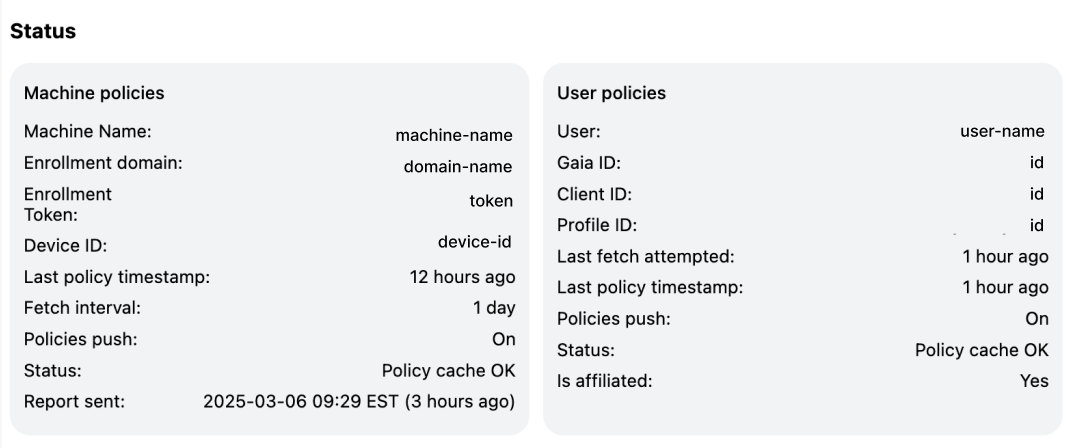Click machine Policy cache OK status
Viewport: 1082px width, 448px height.
449,370
